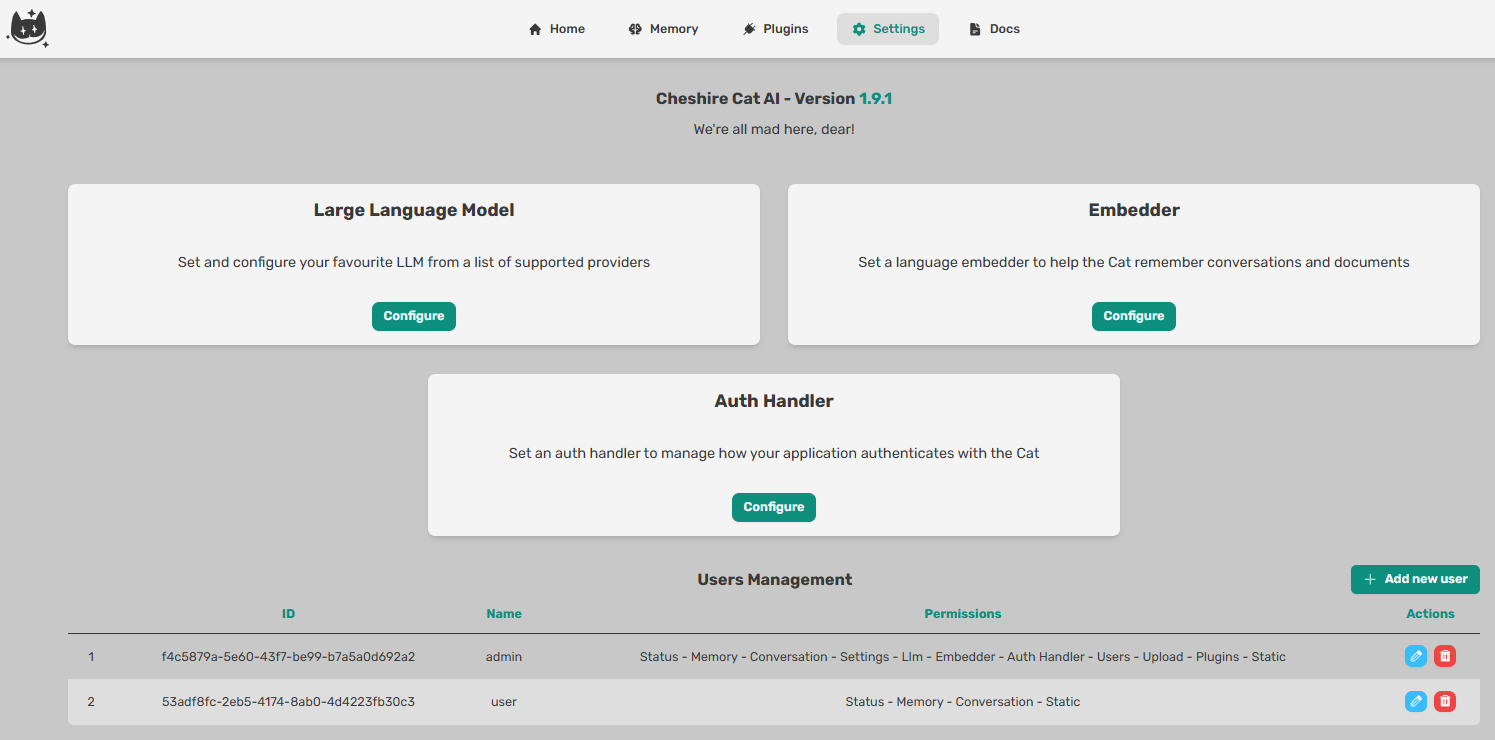Click row number 2 in users table
1495x740 pixels.
[91, 702]
